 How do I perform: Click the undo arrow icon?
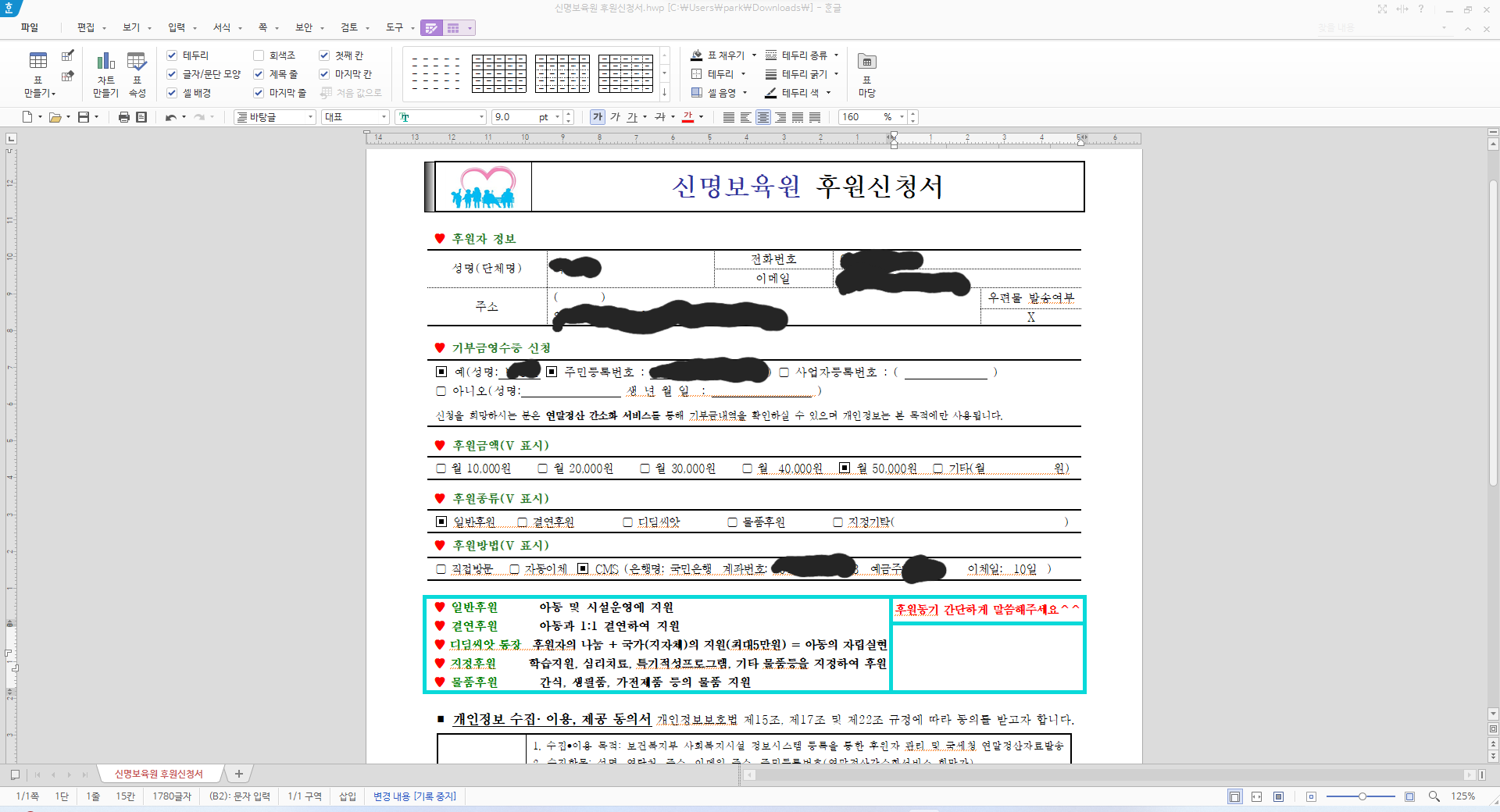click(170, 117)
